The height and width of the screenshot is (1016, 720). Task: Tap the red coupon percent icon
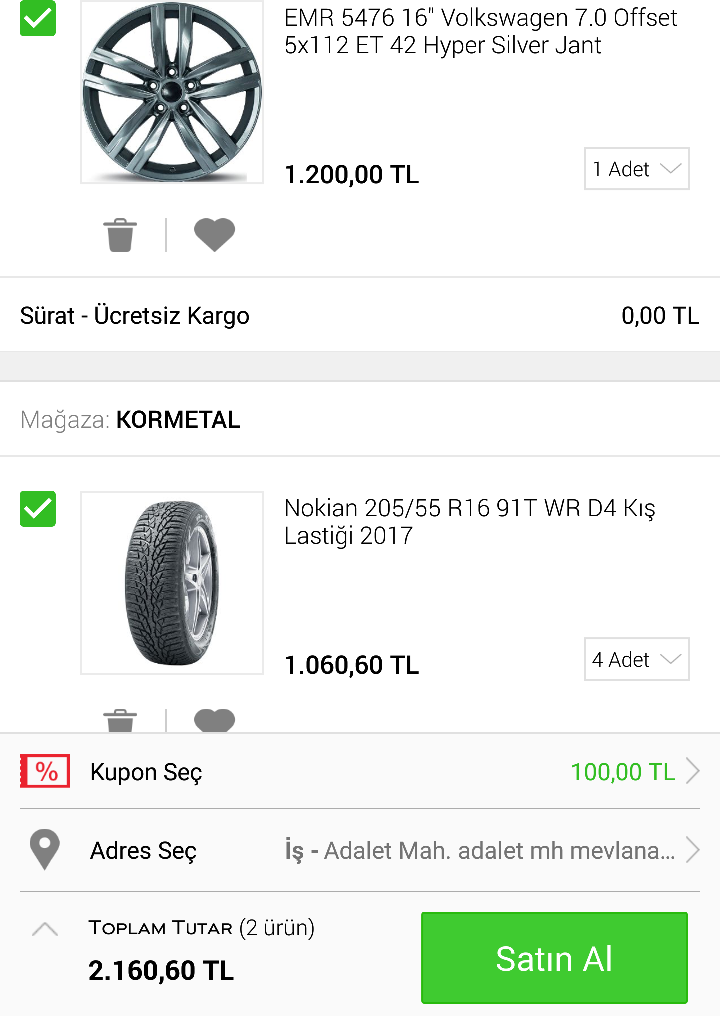tap(45, 772)
